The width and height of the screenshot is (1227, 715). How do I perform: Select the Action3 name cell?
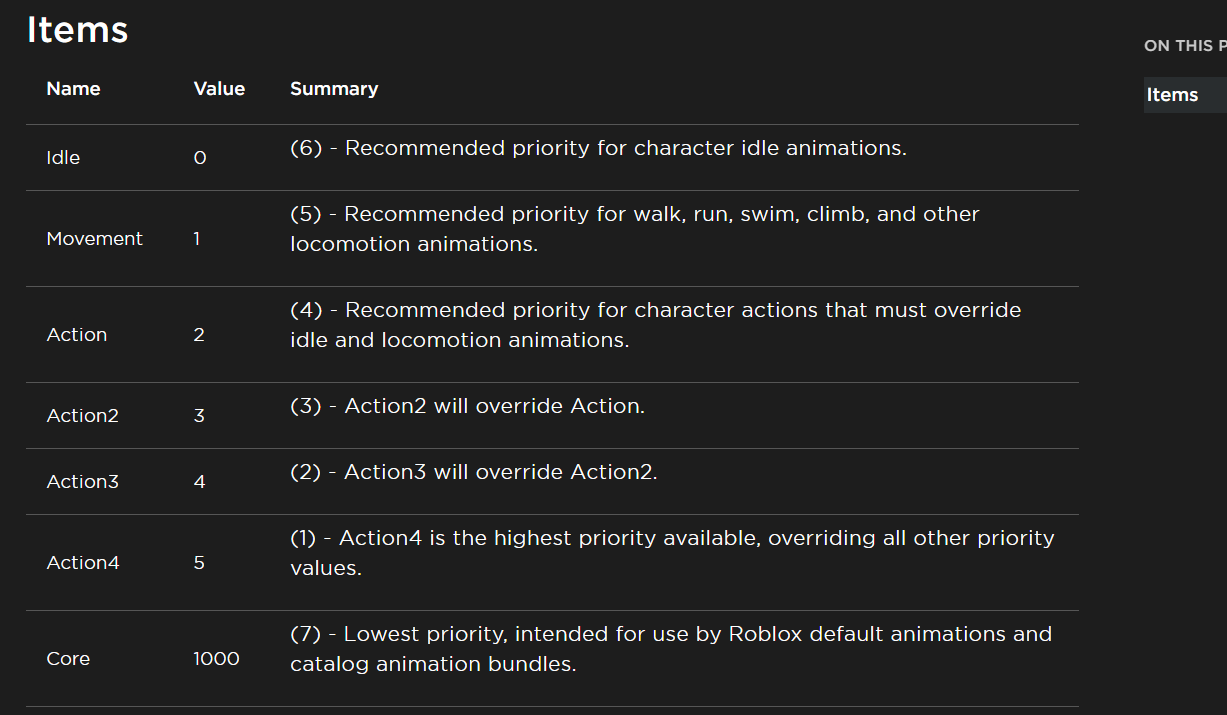[x=82, y=482]
